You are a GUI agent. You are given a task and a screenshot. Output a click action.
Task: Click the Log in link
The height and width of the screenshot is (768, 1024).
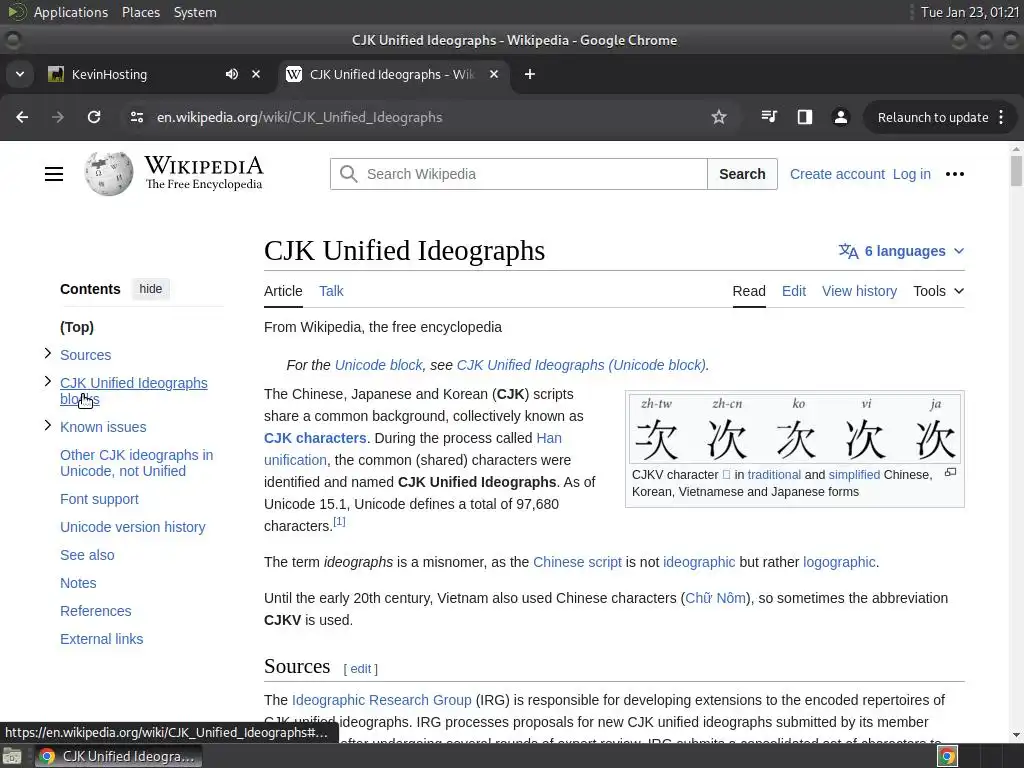click(x=912, y=174)
